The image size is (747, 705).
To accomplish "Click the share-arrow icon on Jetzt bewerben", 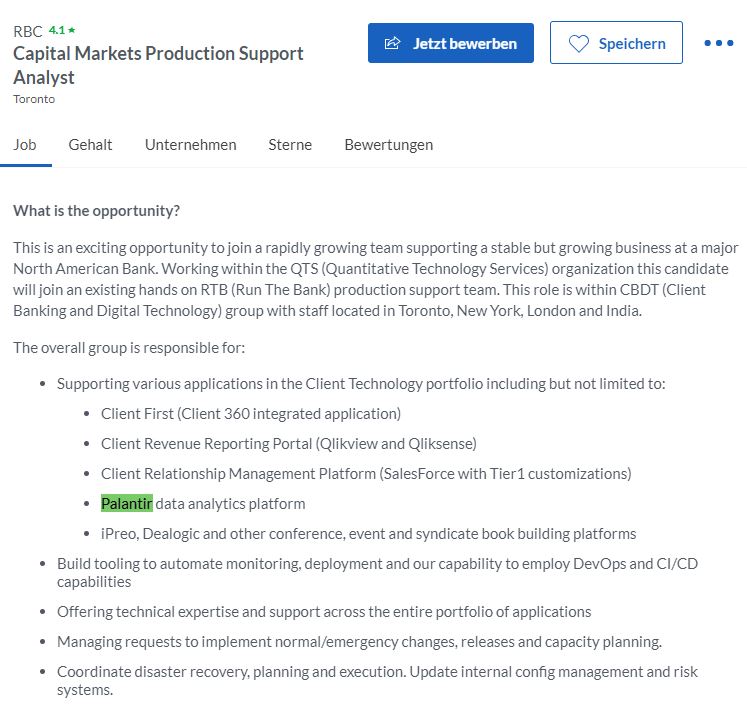I will click(393, 43).
